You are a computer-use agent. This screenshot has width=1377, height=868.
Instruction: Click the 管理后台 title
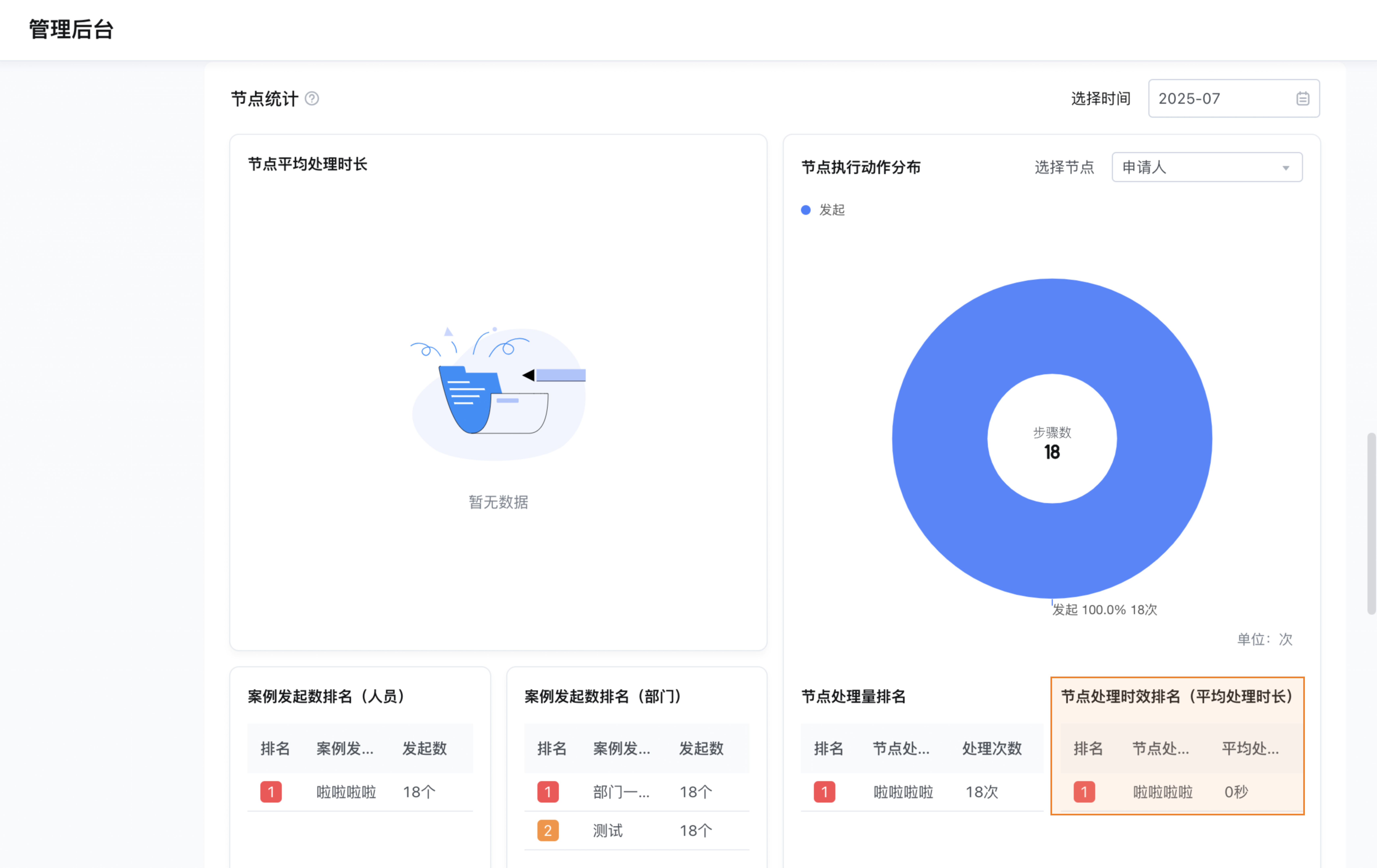(x=72, y=29)
